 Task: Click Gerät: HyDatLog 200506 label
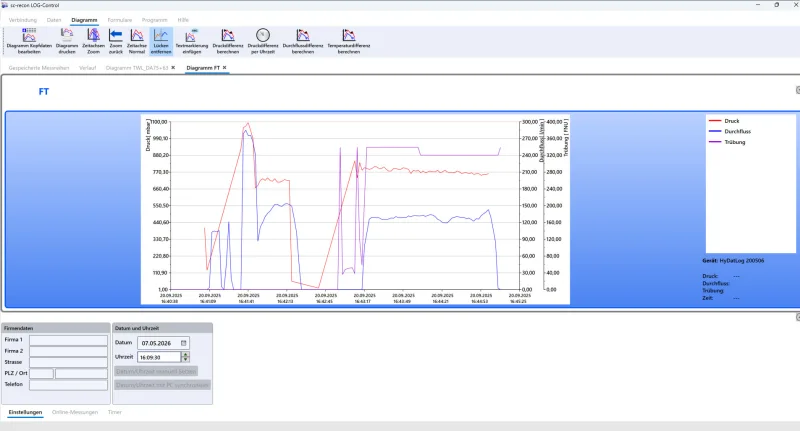pos(733,261)
